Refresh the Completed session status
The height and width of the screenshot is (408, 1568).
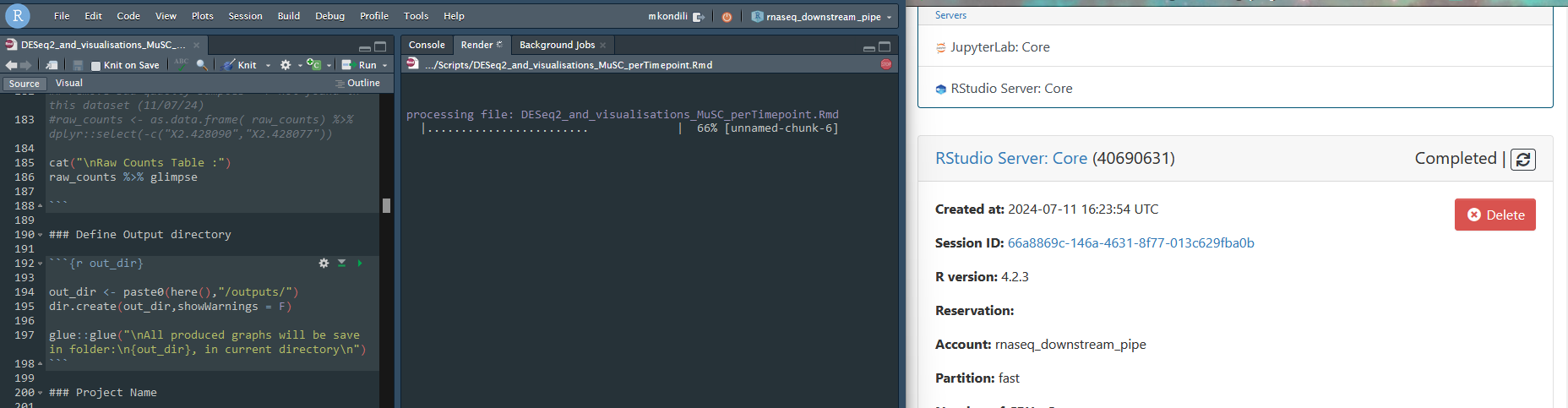(x=1522, y=160)
